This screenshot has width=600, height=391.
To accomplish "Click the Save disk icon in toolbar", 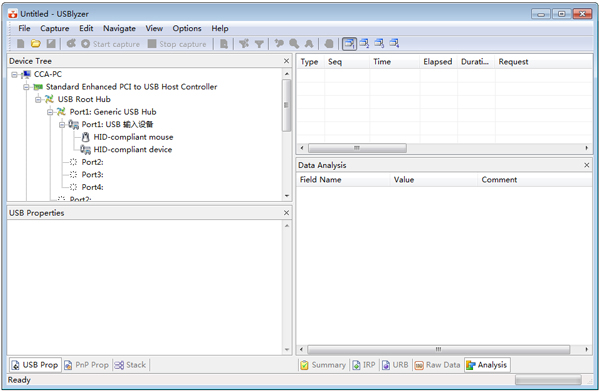I will coord(51,44).
